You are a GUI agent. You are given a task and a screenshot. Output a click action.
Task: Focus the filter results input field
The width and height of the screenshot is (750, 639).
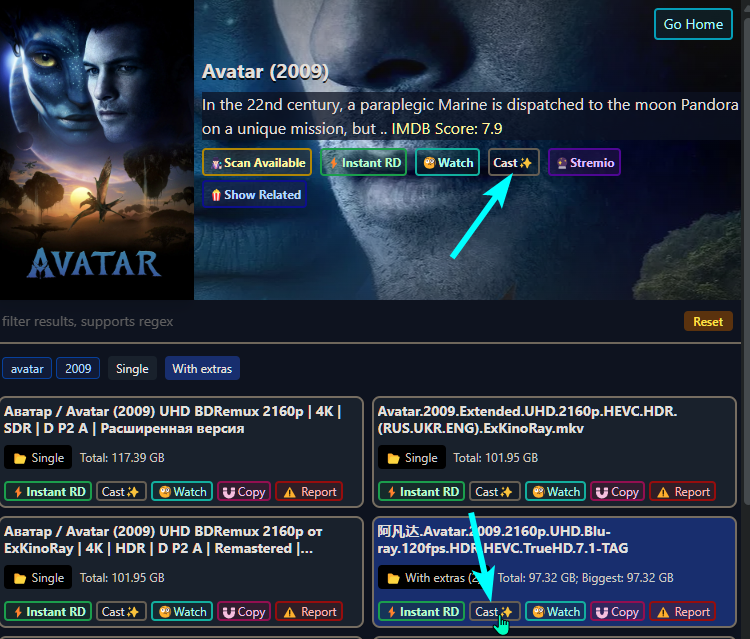click(x=335, y=321)
